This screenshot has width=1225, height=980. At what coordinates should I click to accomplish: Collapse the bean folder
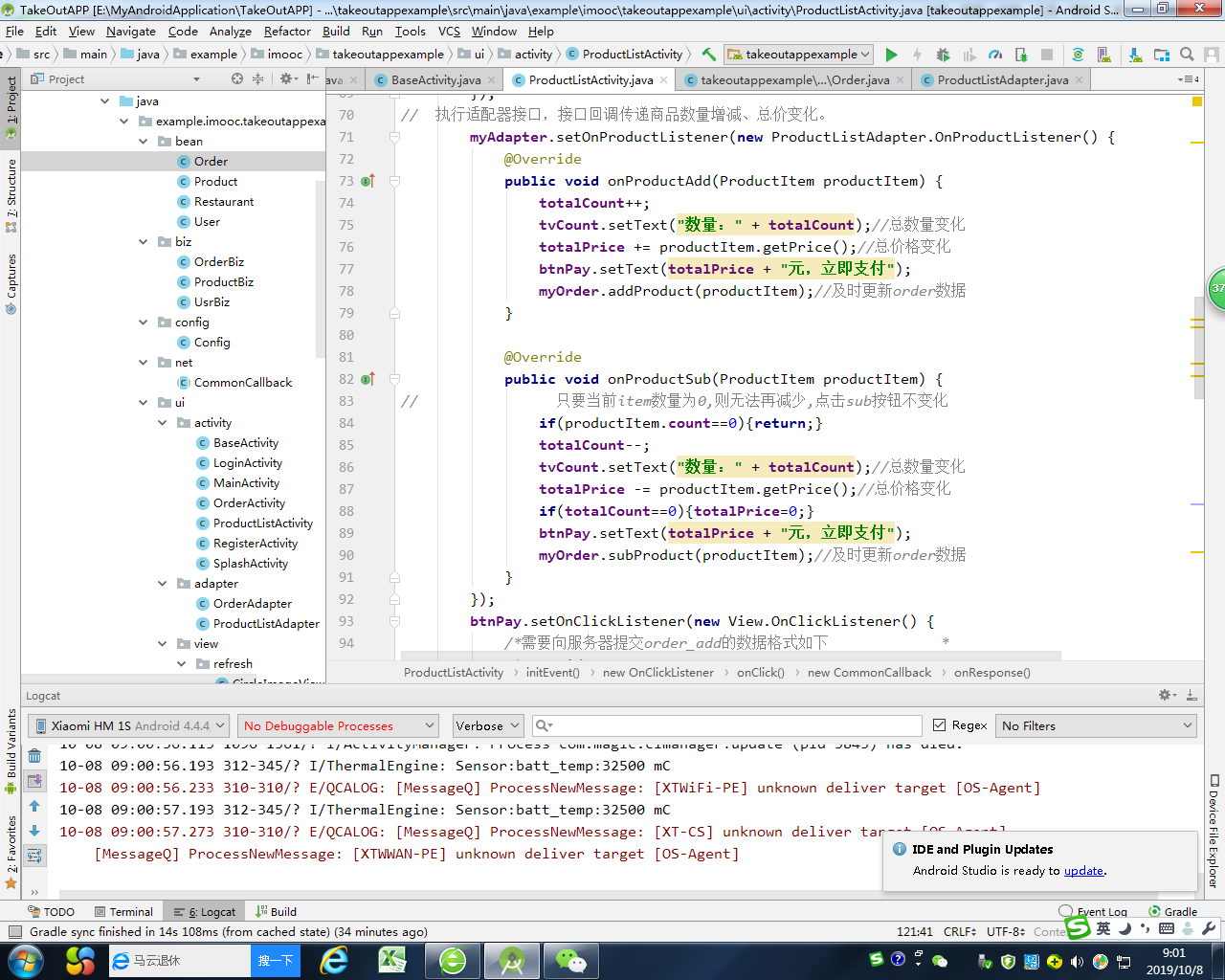coord(143,142)
